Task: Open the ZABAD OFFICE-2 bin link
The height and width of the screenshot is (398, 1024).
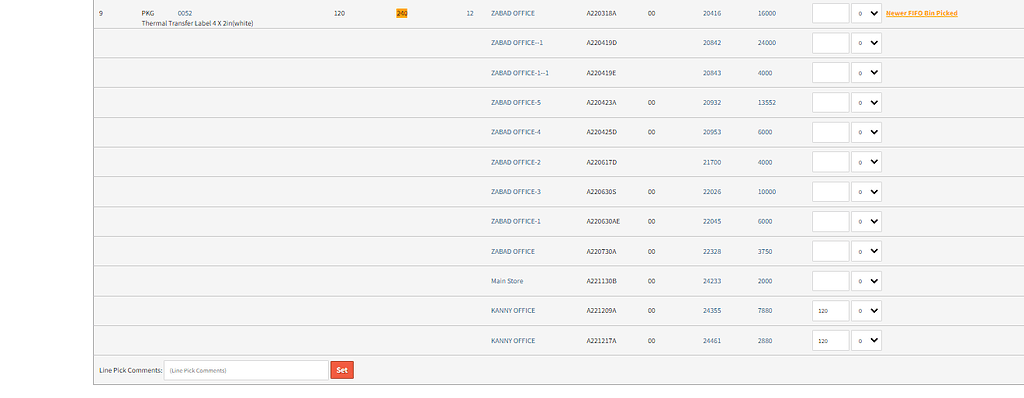Action: pos(516,162)
